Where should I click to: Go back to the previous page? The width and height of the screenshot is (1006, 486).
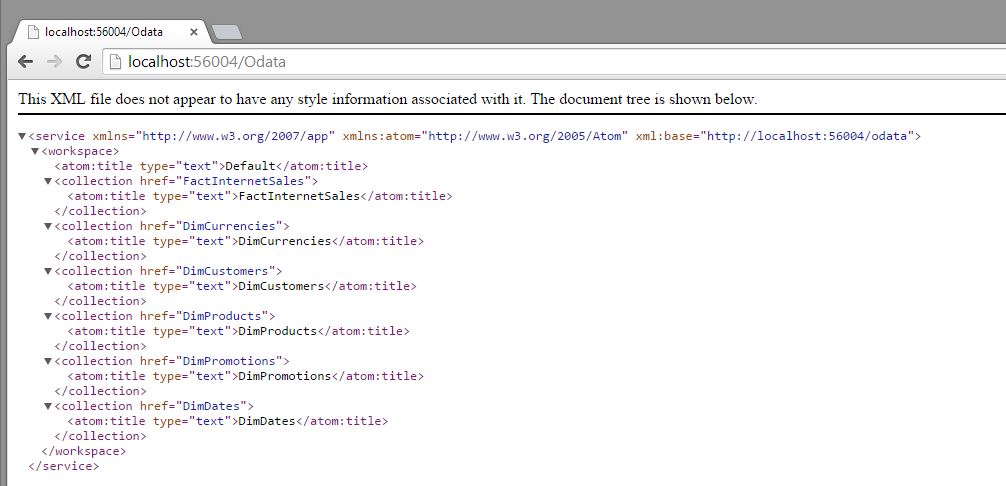(x=25, y=62)
